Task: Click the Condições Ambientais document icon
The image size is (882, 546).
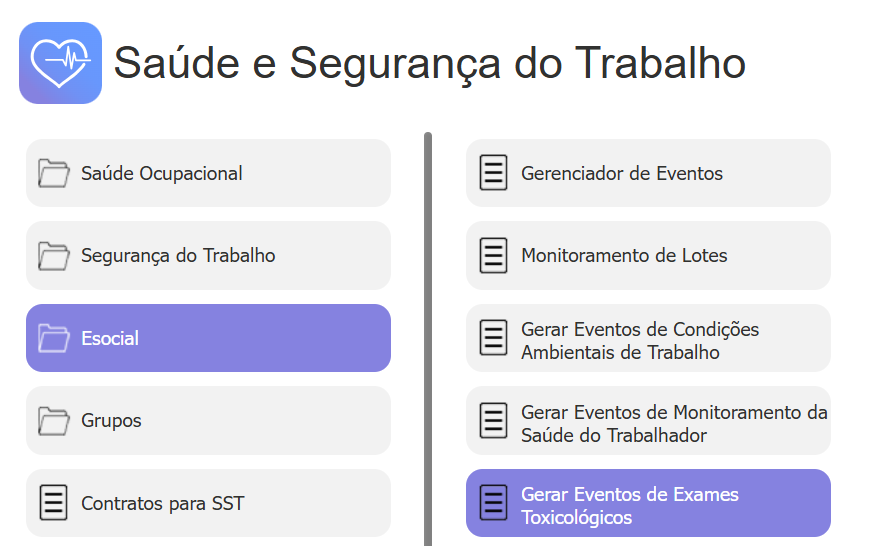Action: coord(493,338)
